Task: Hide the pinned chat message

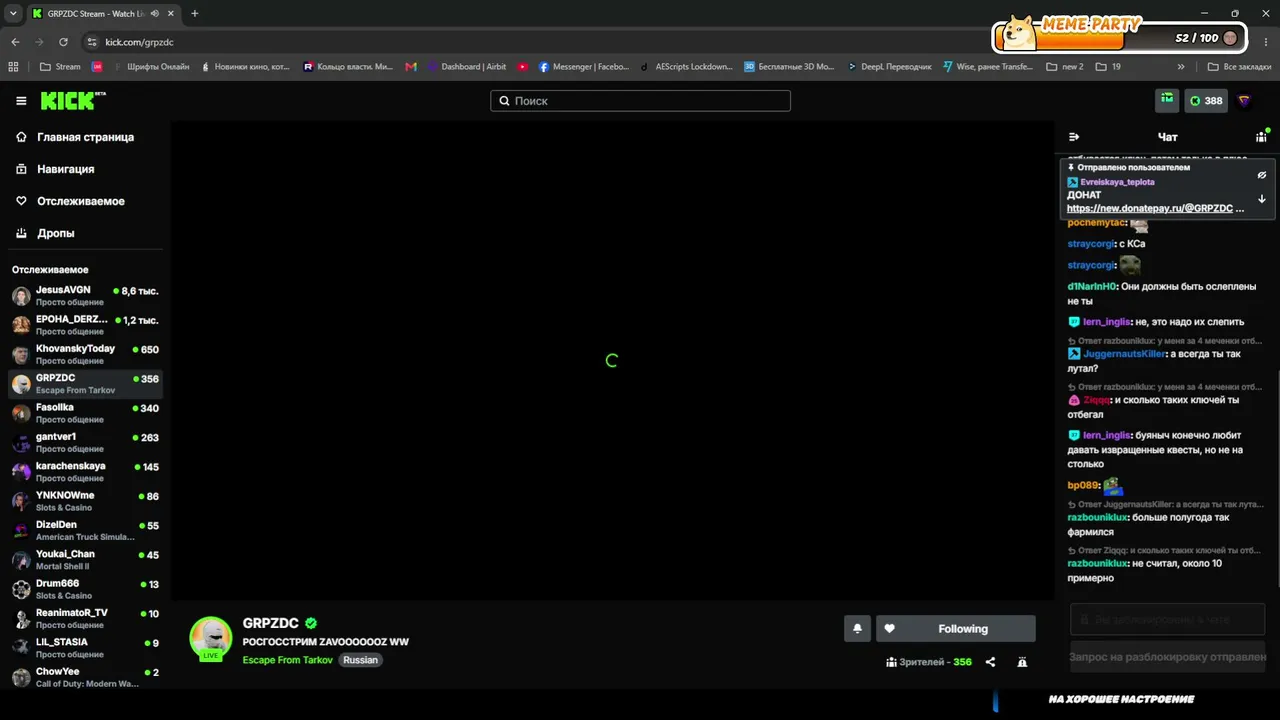Action: click(1262, 175)
